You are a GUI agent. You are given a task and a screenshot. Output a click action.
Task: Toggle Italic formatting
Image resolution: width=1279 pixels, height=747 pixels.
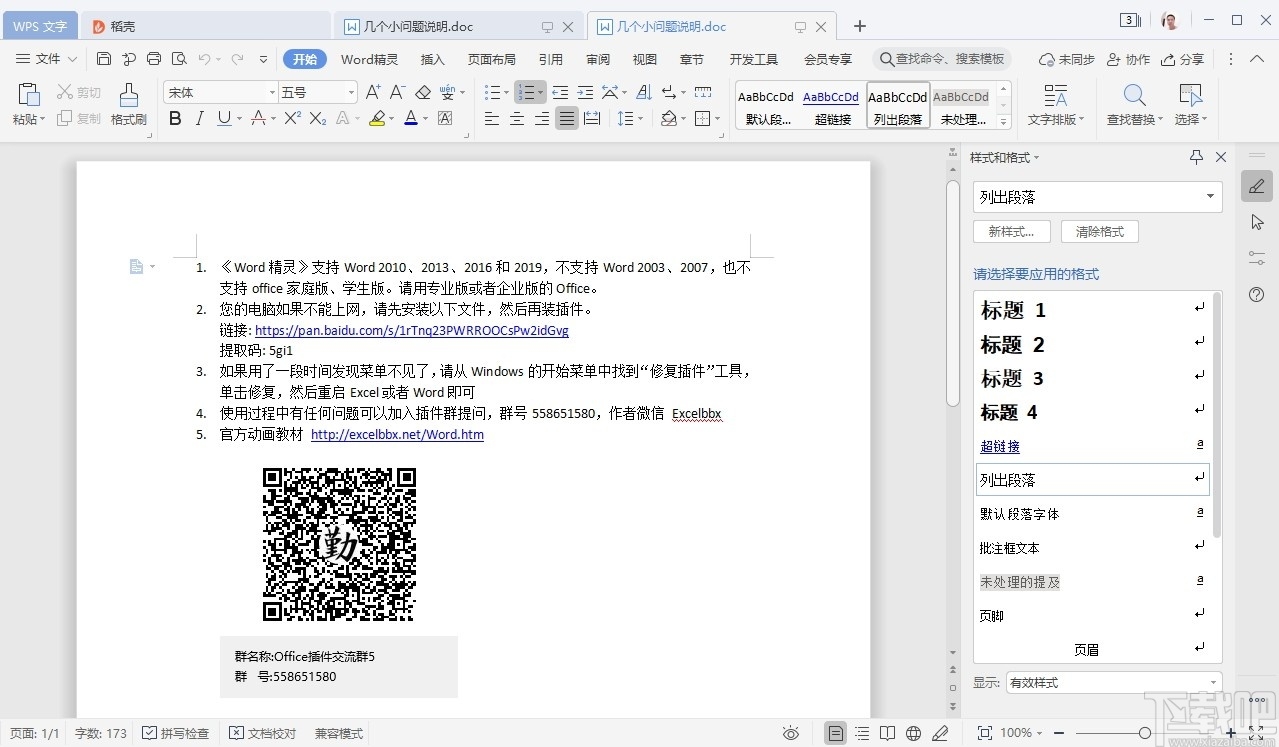(199, 118)
